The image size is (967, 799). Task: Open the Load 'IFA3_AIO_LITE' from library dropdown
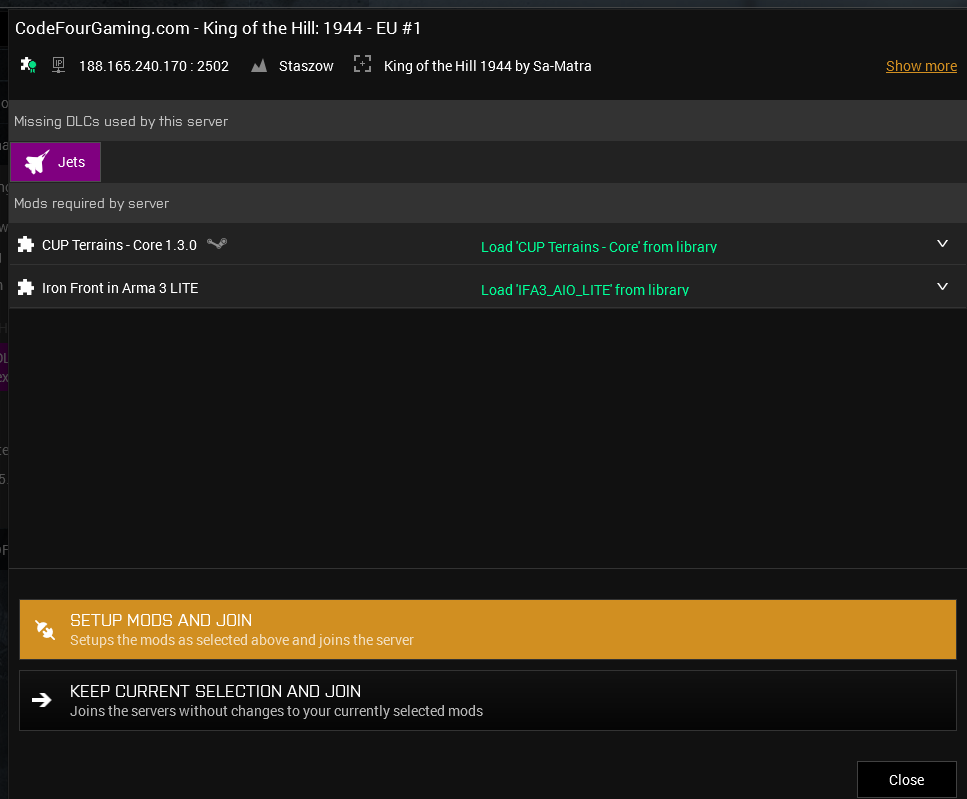(x=585, y=290)
